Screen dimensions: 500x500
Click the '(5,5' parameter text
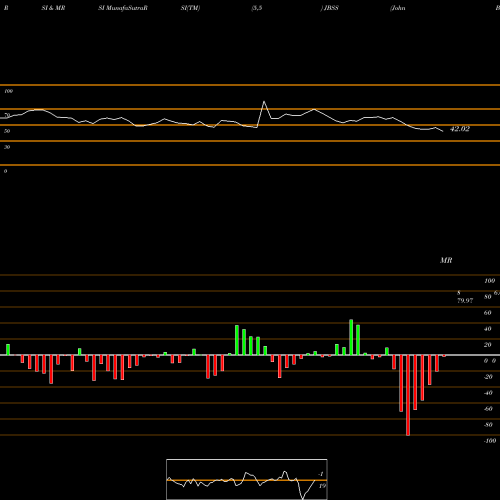coord(257,8)
